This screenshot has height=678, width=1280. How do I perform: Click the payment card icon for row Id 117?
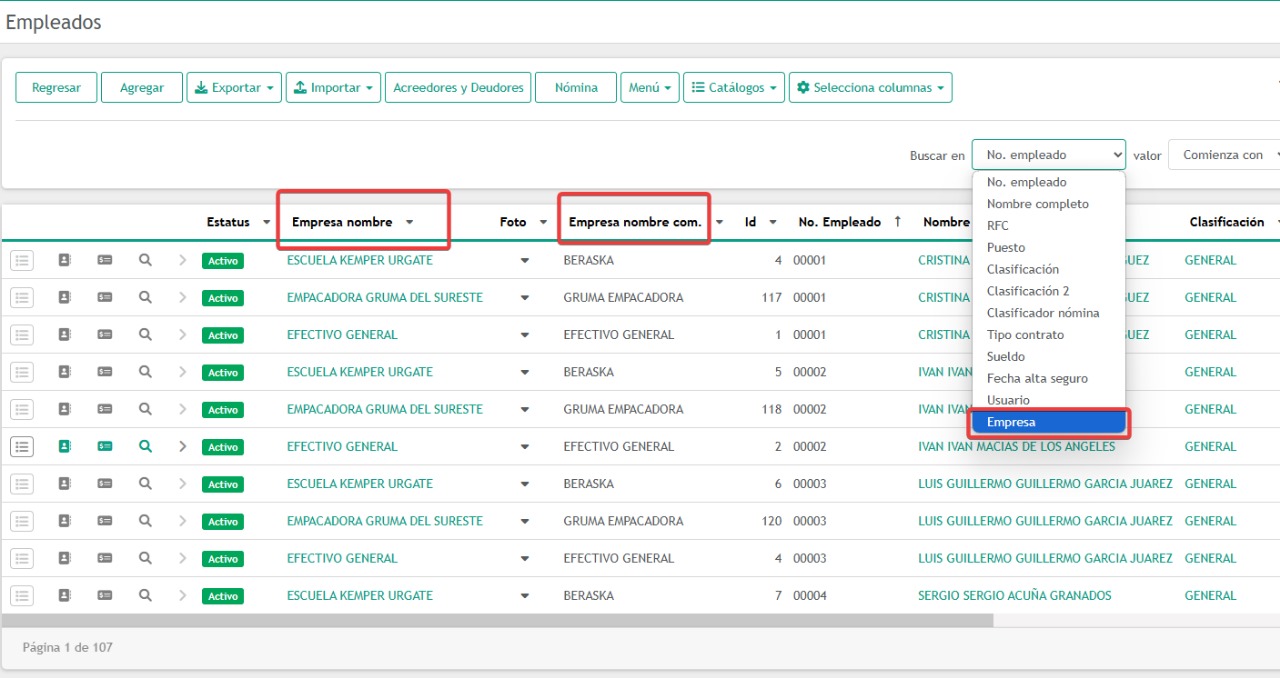coord(105,297)
